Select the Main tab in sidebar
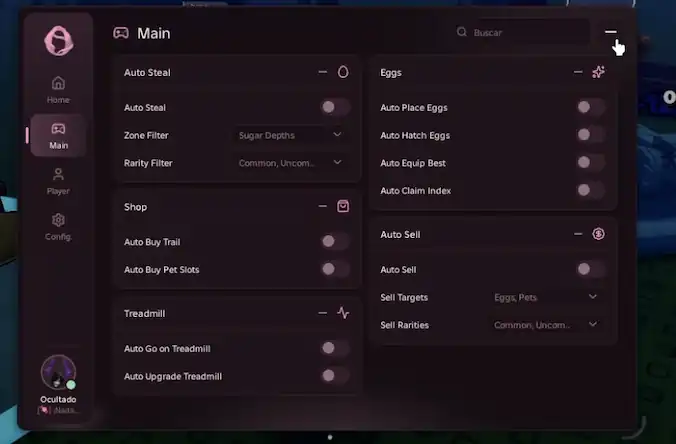Viewport: 676px width, 444px height. pos(58,135)
